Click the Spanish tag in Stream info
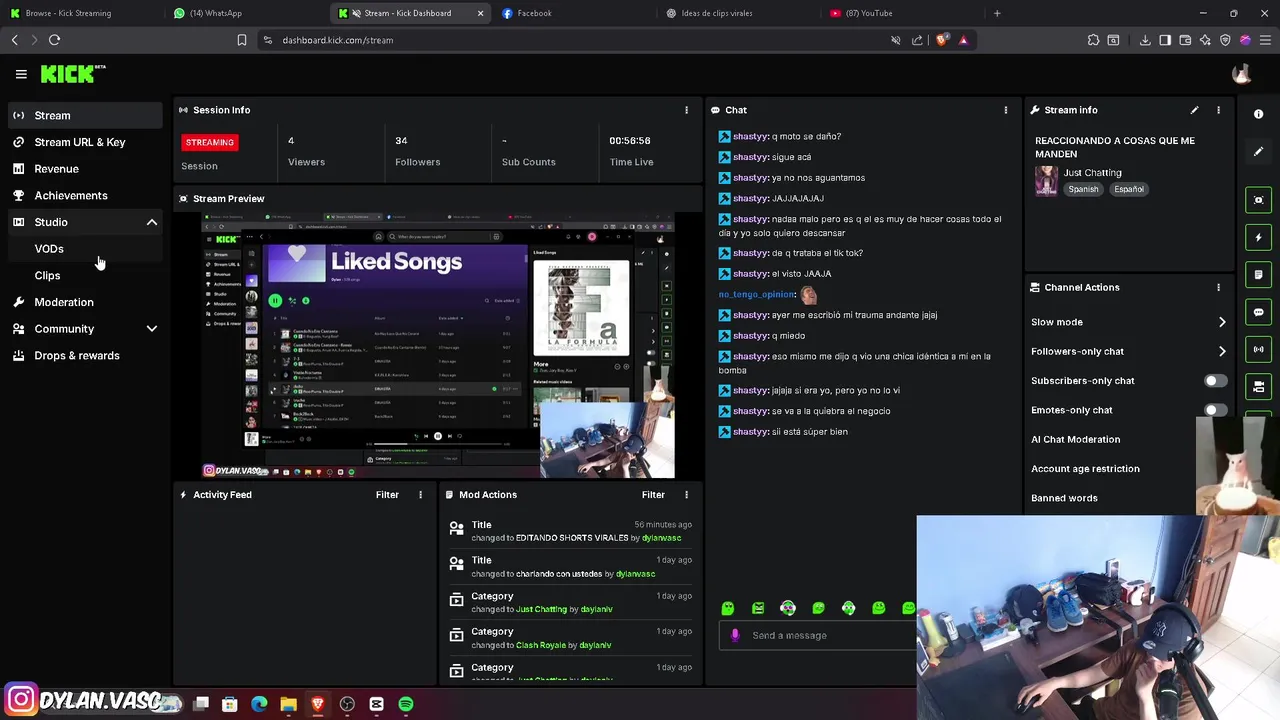Viewport: 1280px width, 720px height. tap(1083, 189)
